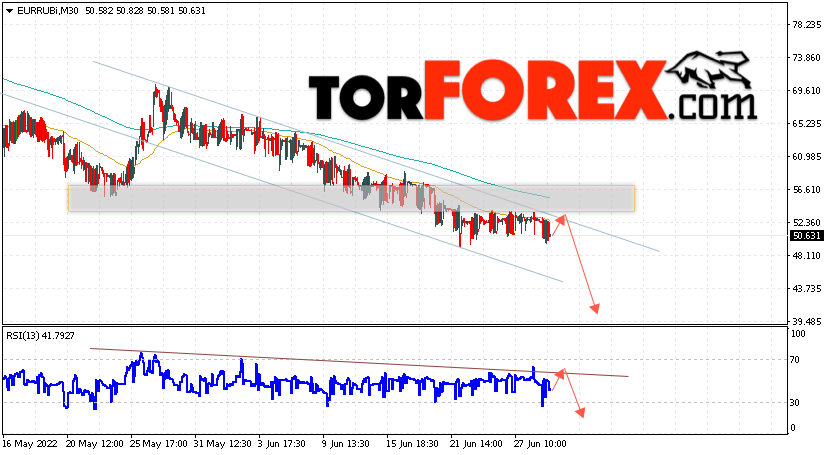Click the 3 Jun 17:30 time label
828x455 pixels.
tap(282, 444)
